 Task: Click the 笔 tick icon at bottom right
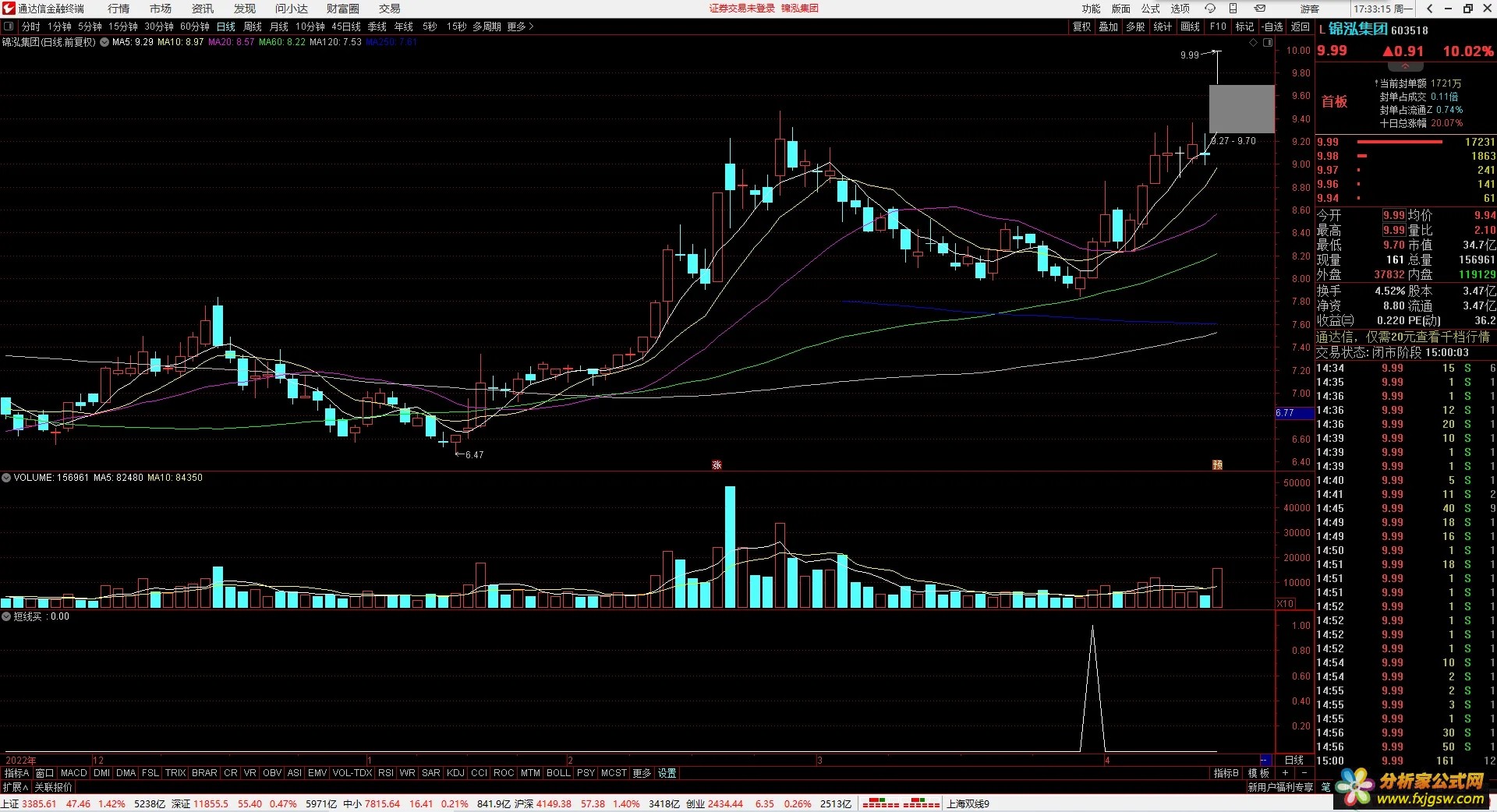click(1325, 787)
